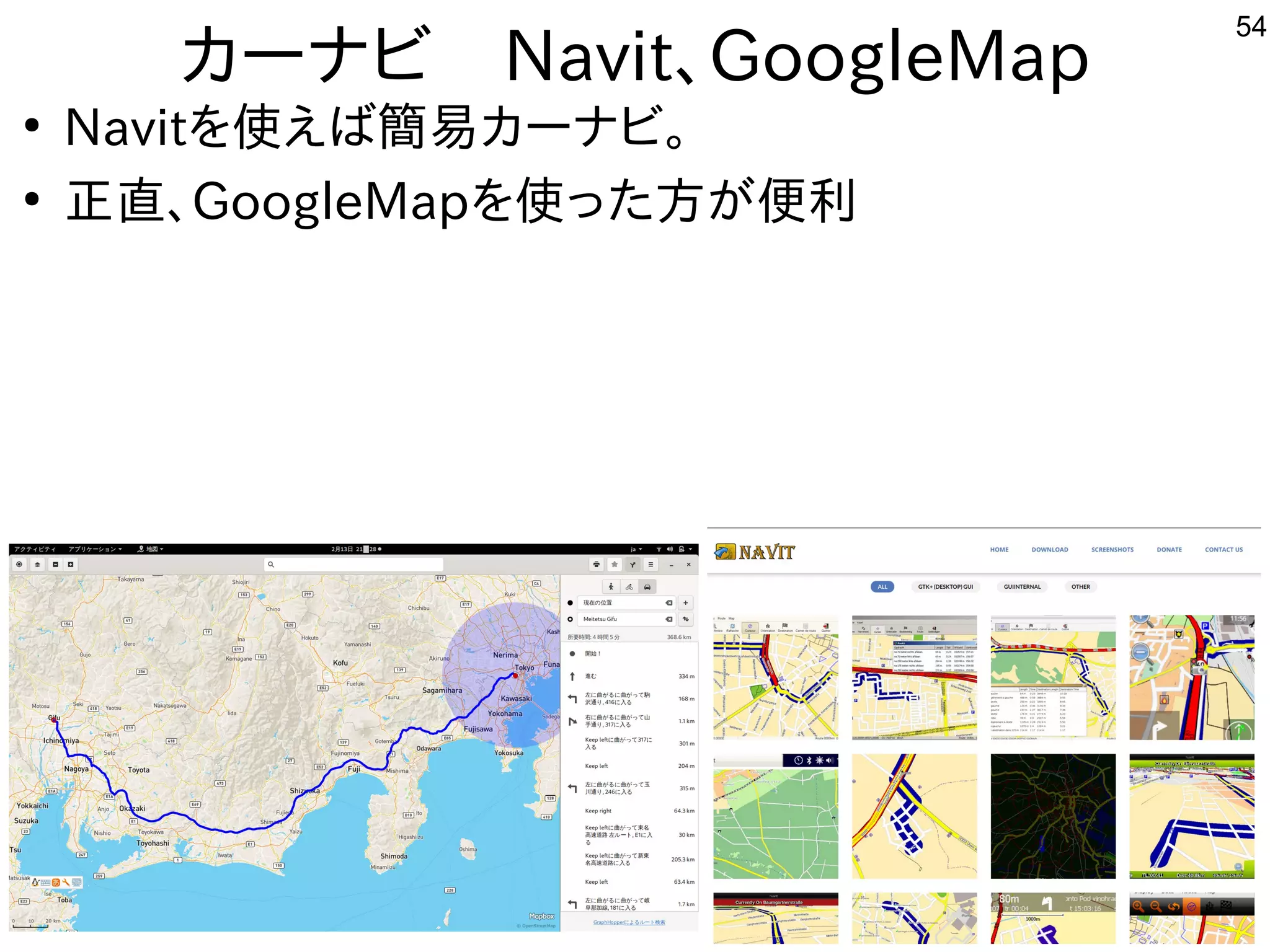1270x952 pixels.
Task: Zoom in with the plus button in Maps
Action: tap(71, 565)
